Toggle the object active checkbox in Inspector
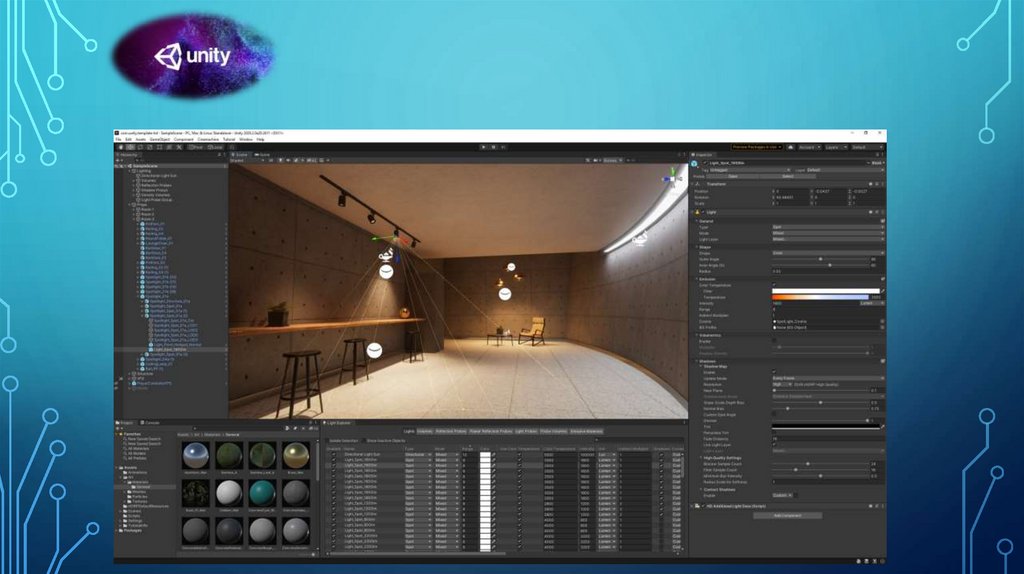This screenshot has width=1024, height=574. [705, 163]
